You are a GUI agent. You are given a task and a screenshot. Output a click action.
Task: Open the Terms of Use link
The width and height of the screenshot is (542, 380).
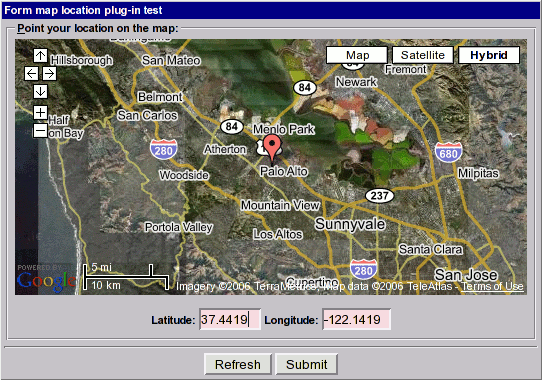pyautogui.click(x=492, y=286)
